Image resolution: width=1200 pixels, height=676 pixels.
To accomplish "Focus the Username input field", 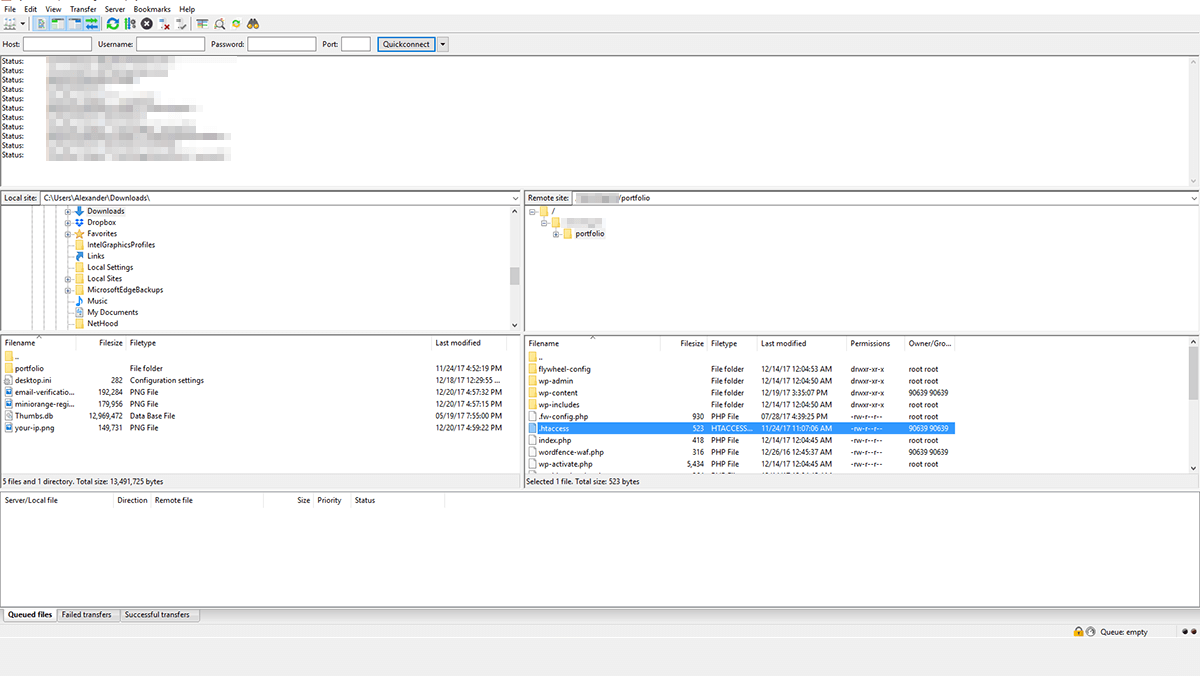I will pos(170,44).
